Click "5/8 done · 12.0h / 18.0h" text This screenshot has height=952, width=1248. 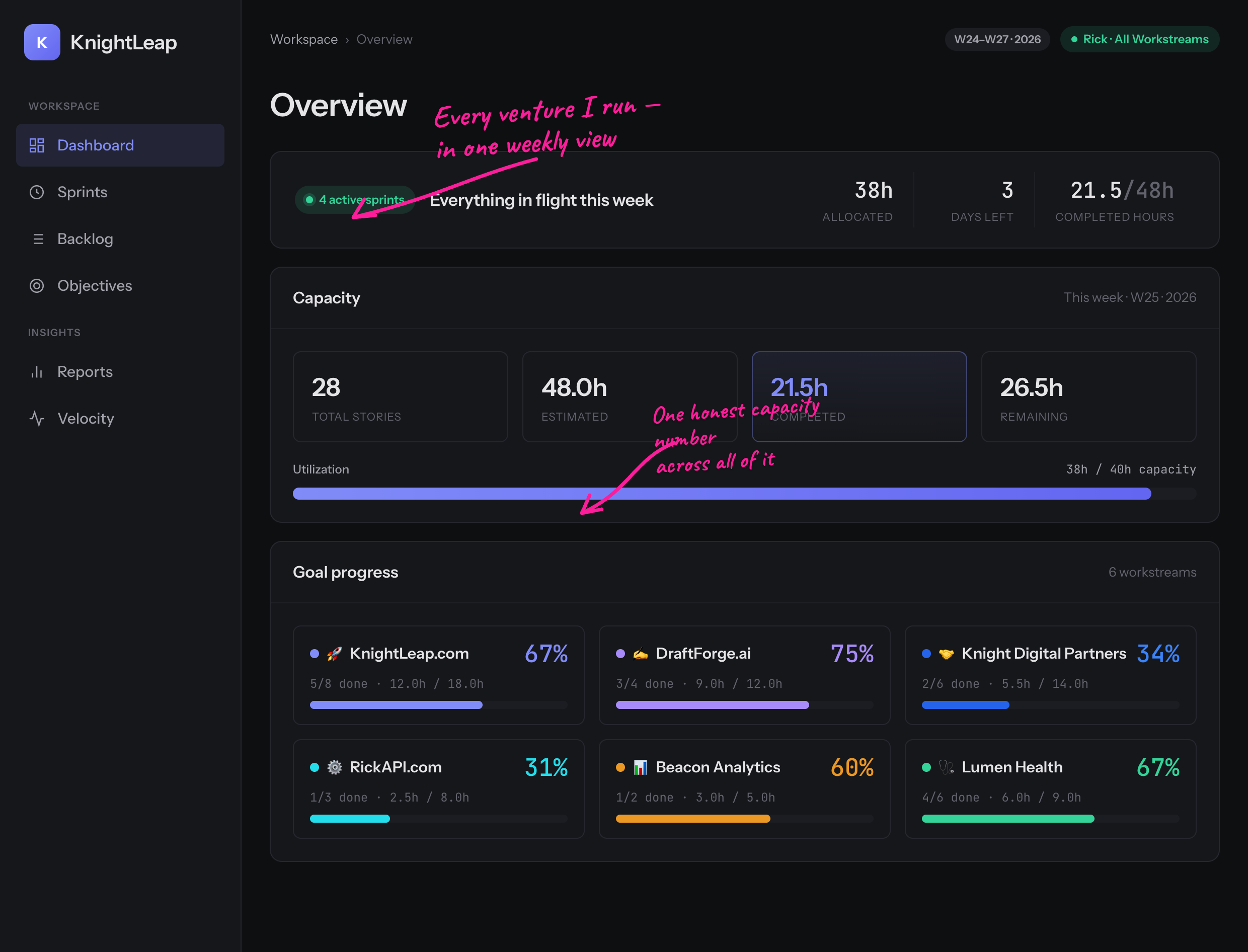coord(397,684)
